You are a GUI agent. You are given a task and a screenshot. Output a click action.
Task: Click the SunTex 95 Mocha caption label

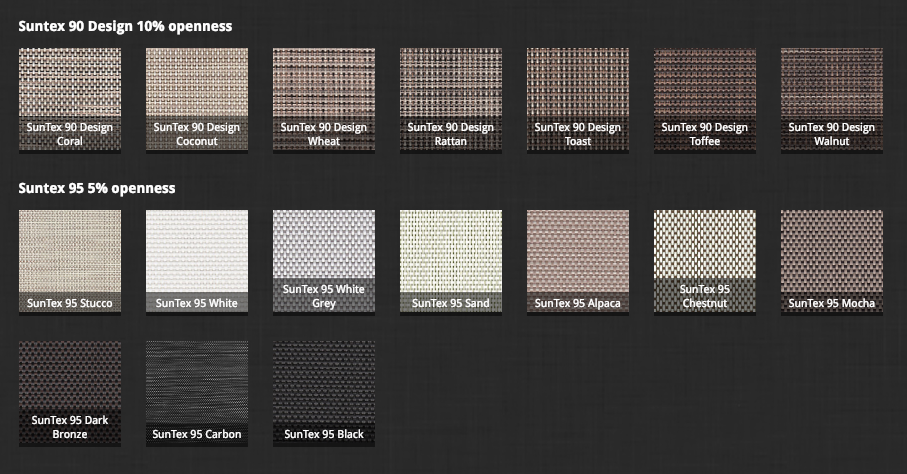coord(831,303)
